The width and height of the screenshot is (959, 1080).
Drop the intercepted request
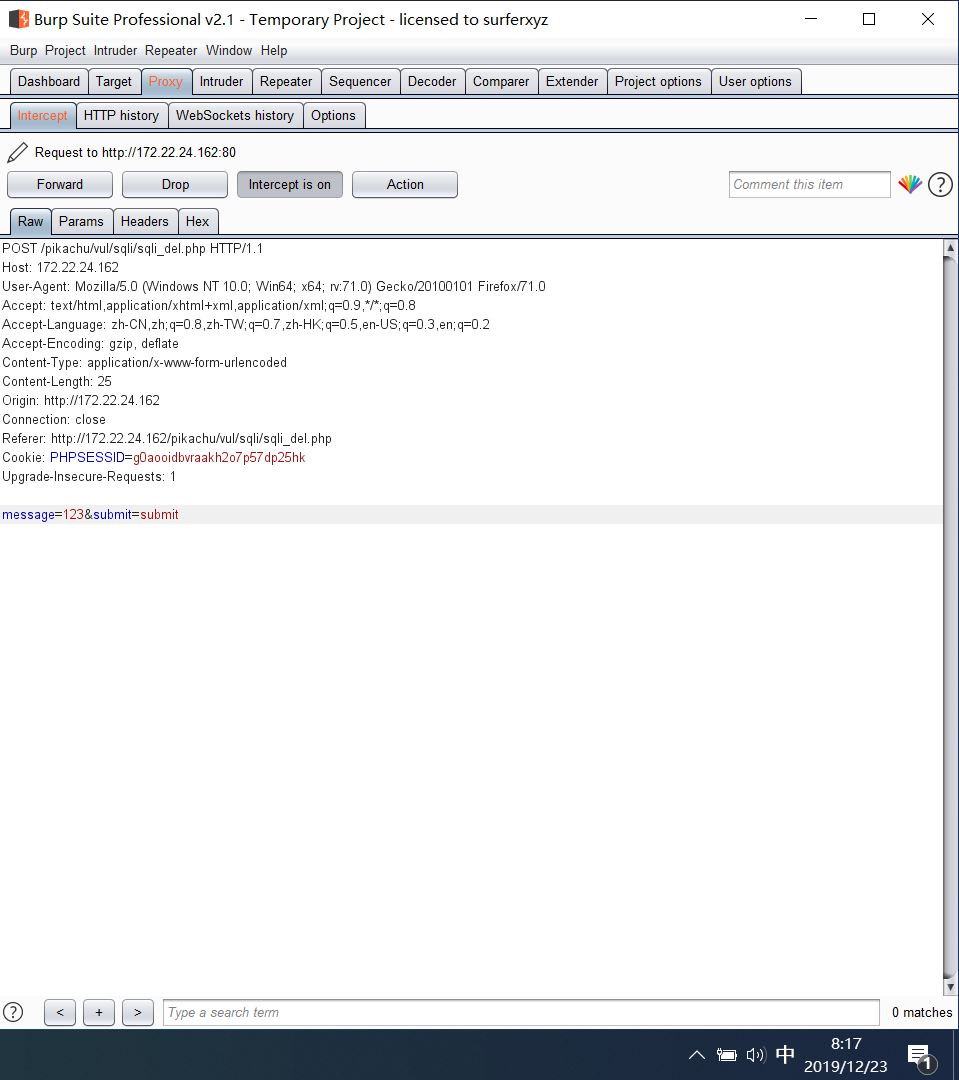[x=175, y=185]
